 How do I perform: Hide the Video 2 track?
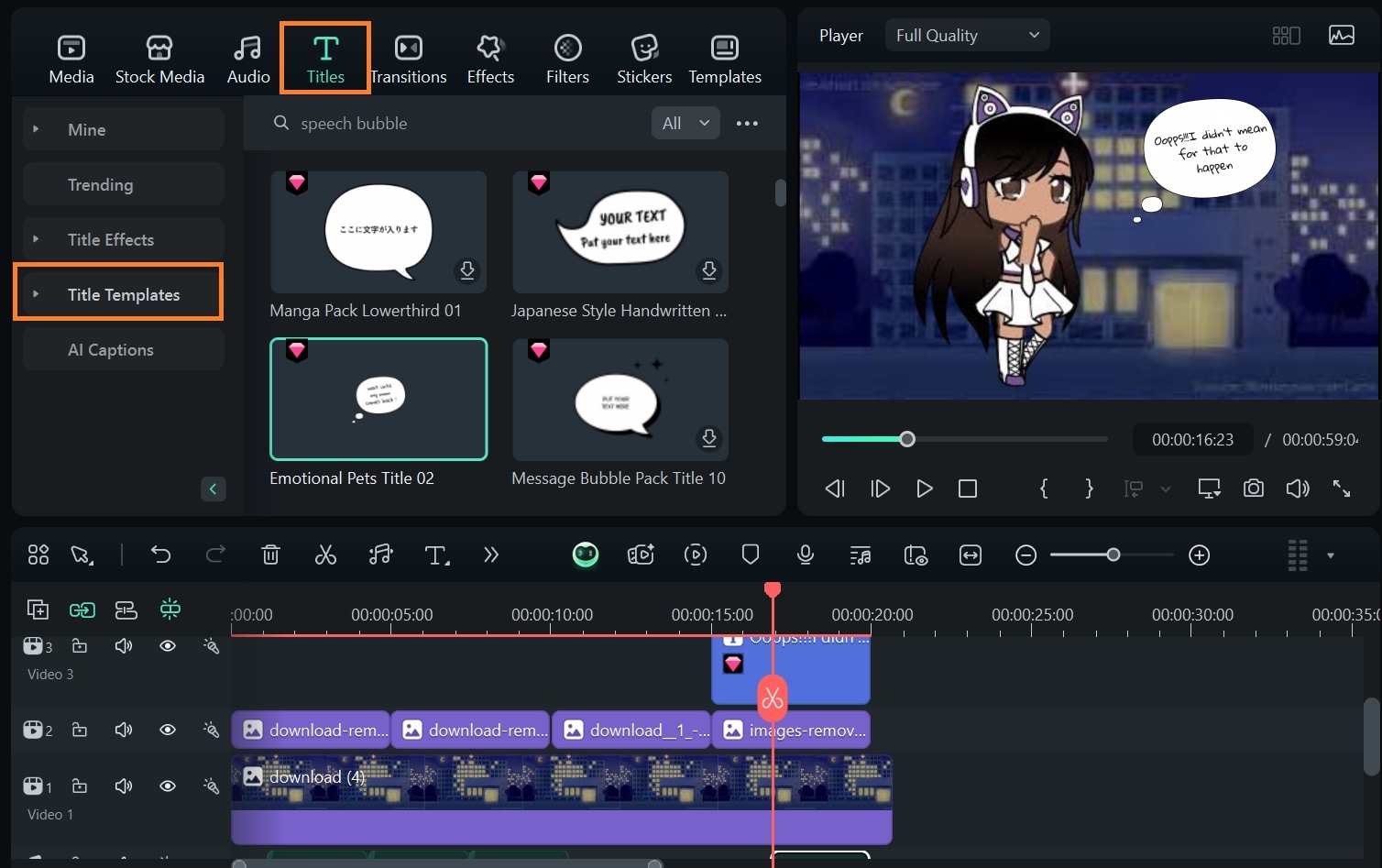(168, 730)
